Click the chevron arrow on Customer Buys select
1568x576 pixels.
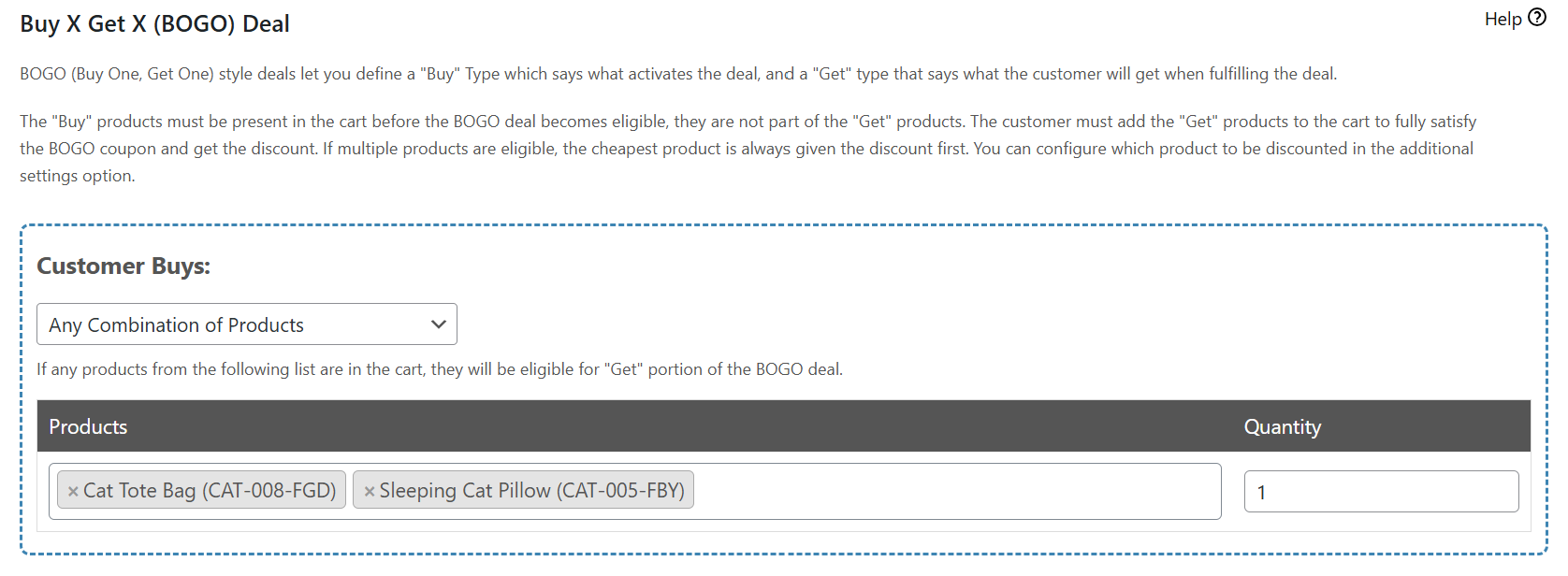click(x=438, y=324)
